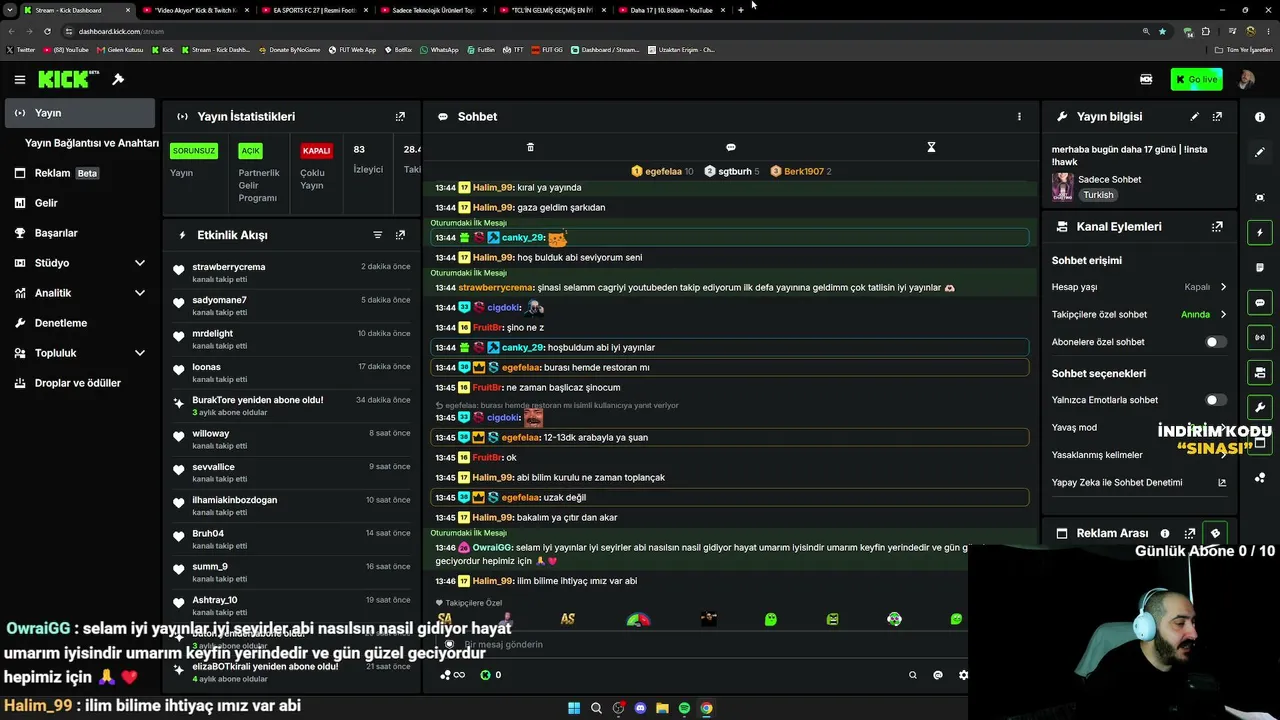The height and width of the screenshot is (720, 1280).
Task: Toggle Yalnızca Emotlarla sohbet switch
Action: [1215, 400]
